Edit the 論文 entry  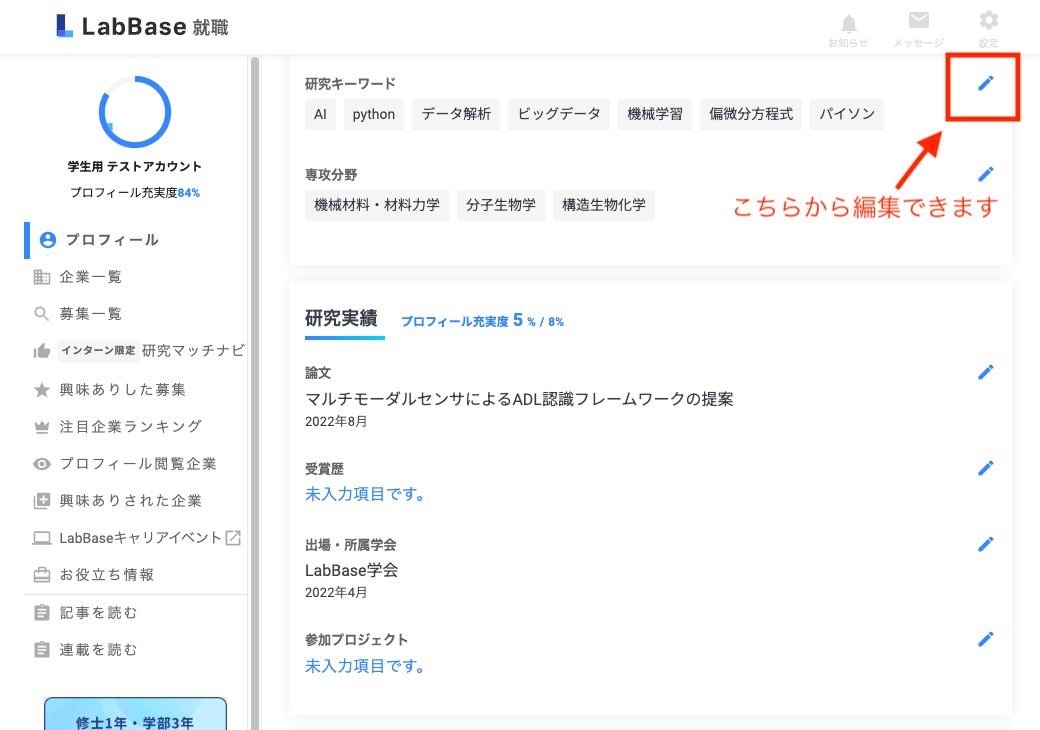coord(986,372)
